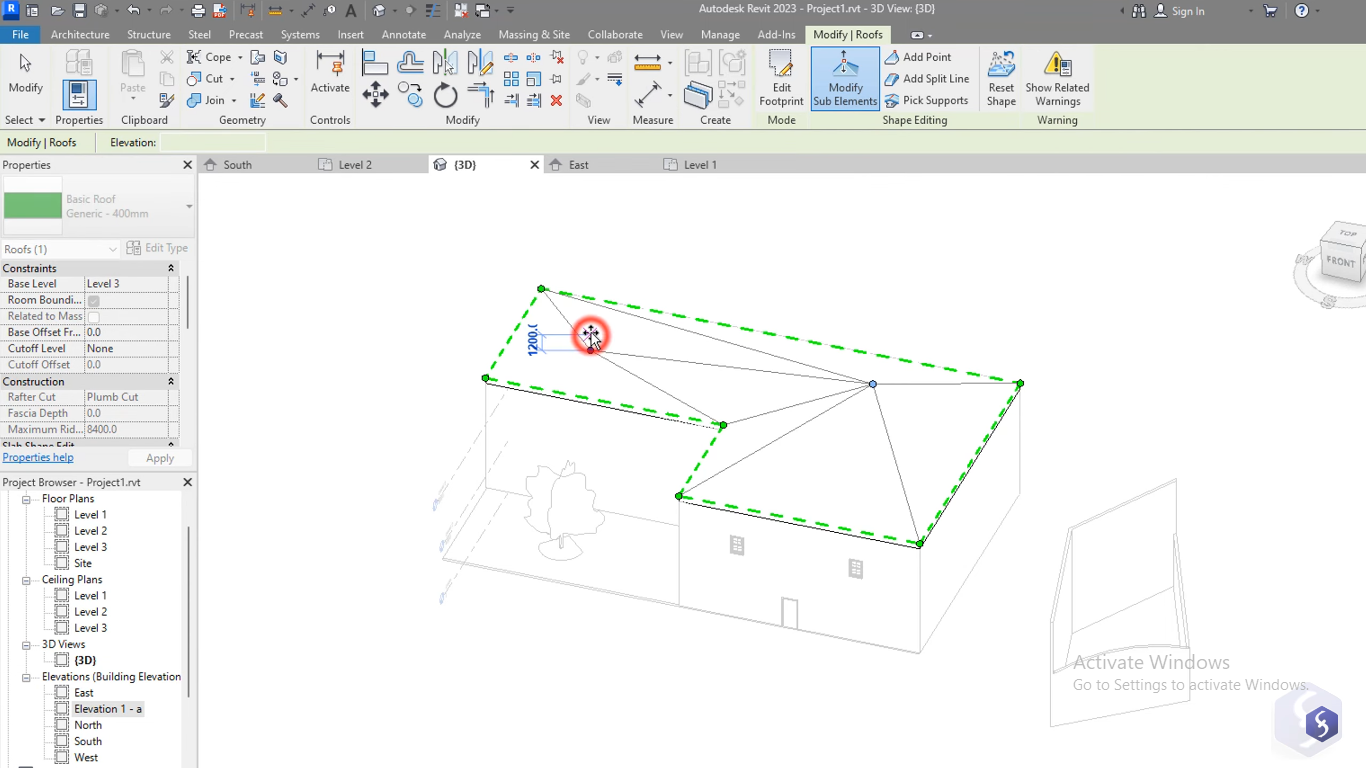
Task: Open the Properties help link
Action: [x=37, y=457]
